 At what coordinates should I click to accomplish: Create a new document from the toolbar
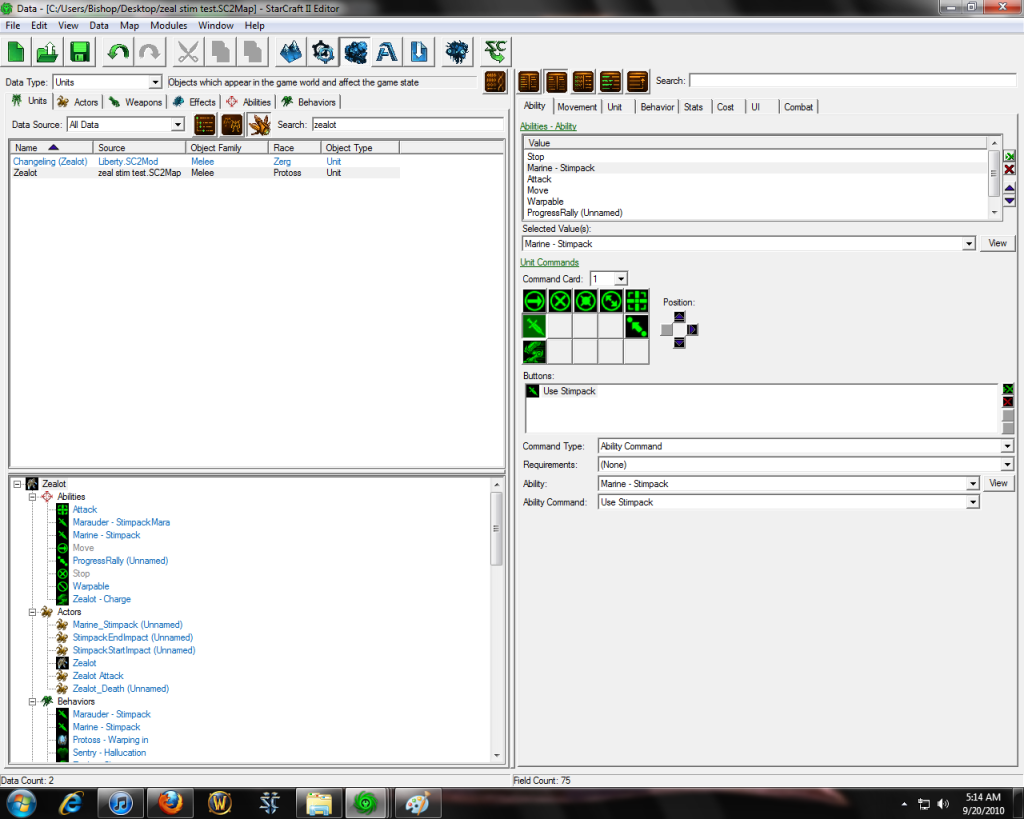(x=16, y=52)
